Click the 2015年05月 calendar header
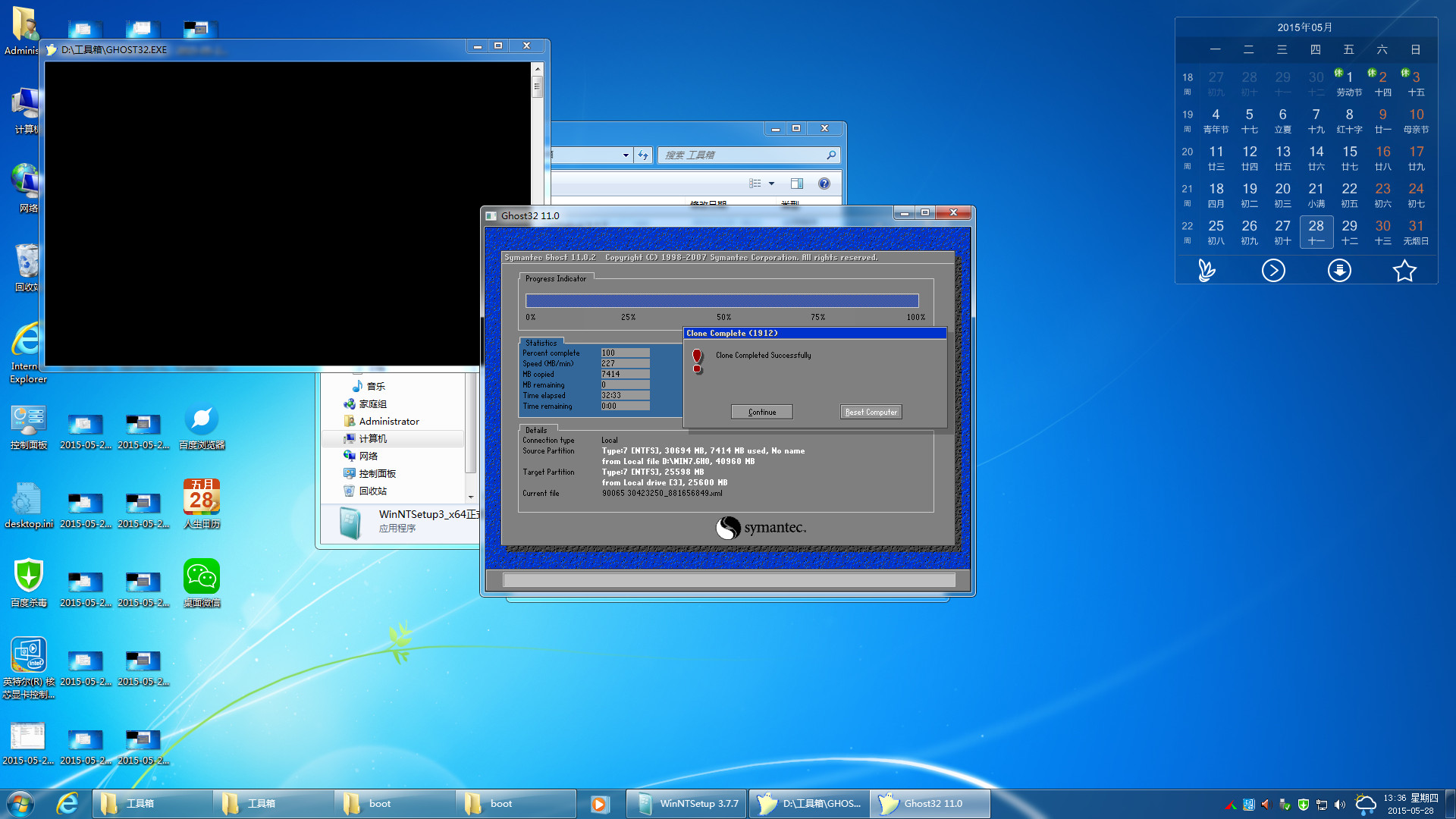The height and width of the screenshot is (819, 1456). point(1304,27)
